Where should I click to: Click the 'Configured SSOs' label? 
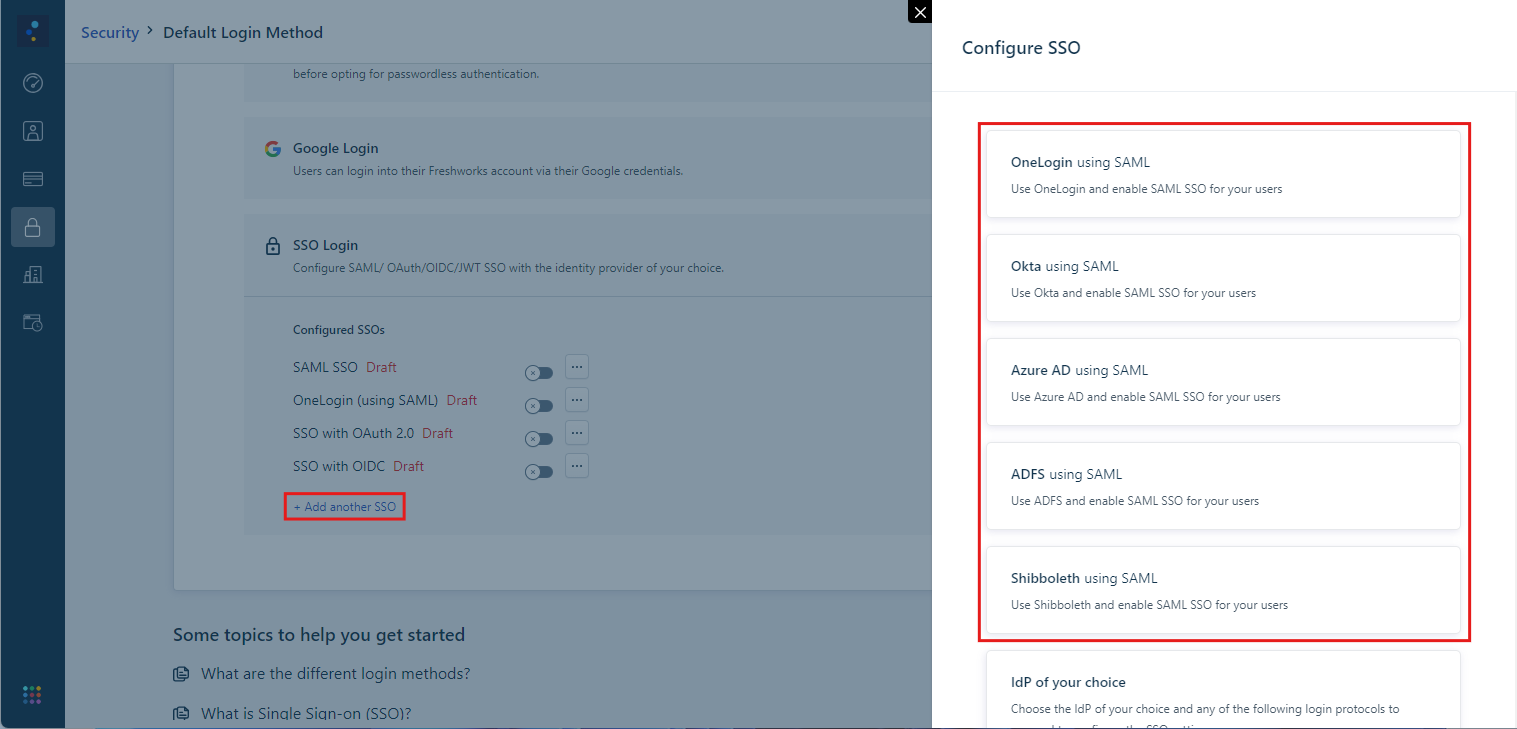[x=339, y=330]
